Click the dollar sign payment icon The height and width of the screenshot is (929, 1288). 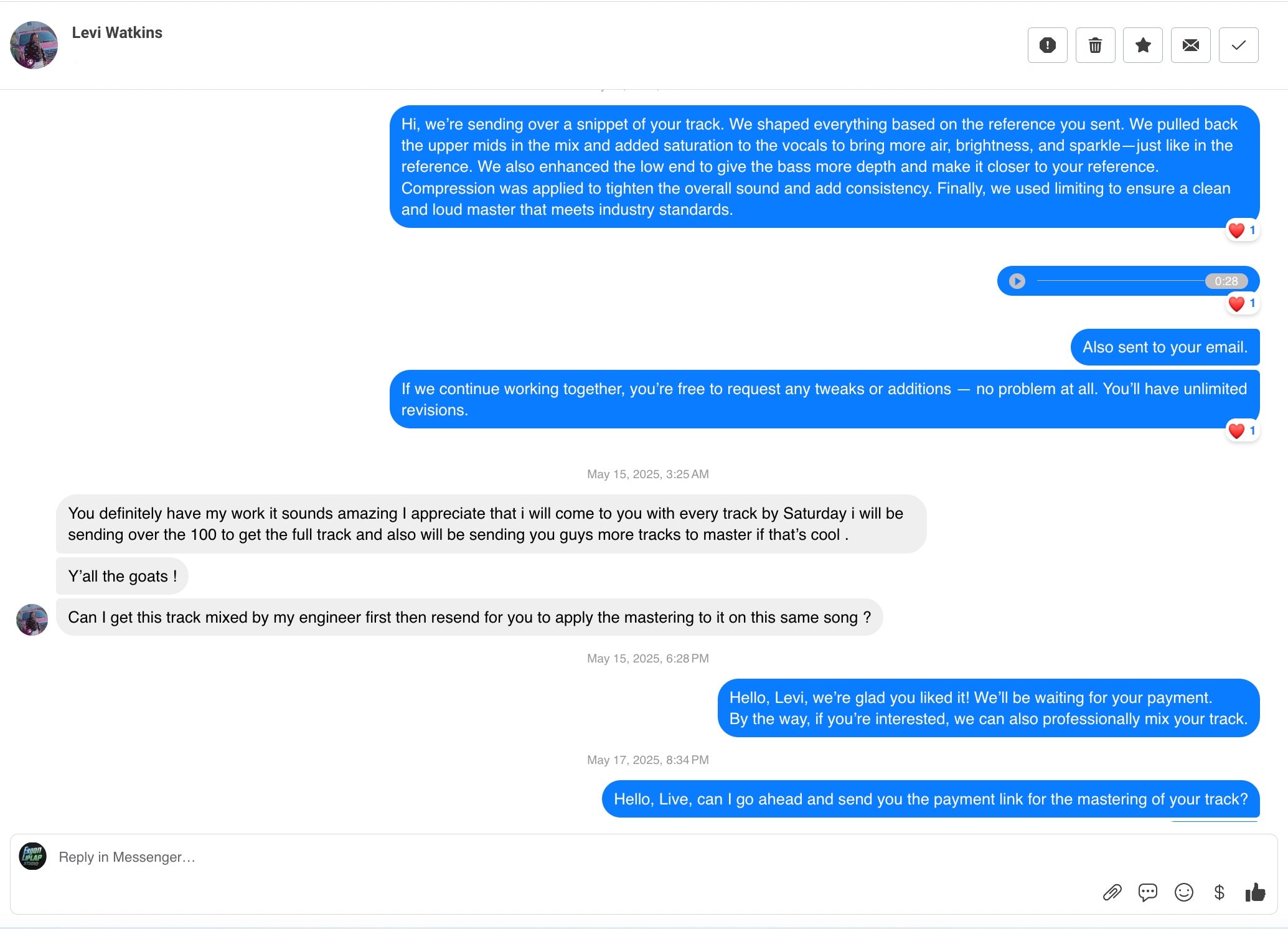1219,892
